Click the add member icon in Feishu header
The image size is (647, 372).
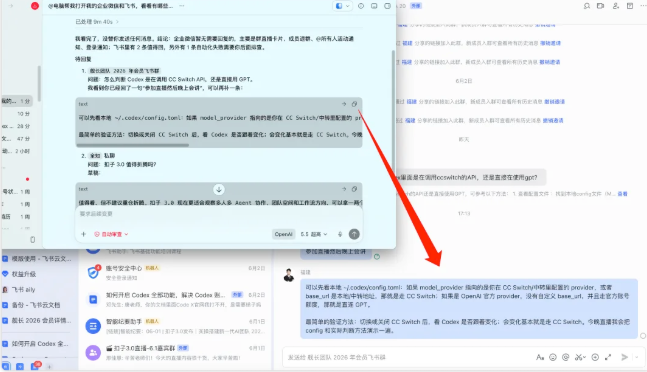[615, 6]
